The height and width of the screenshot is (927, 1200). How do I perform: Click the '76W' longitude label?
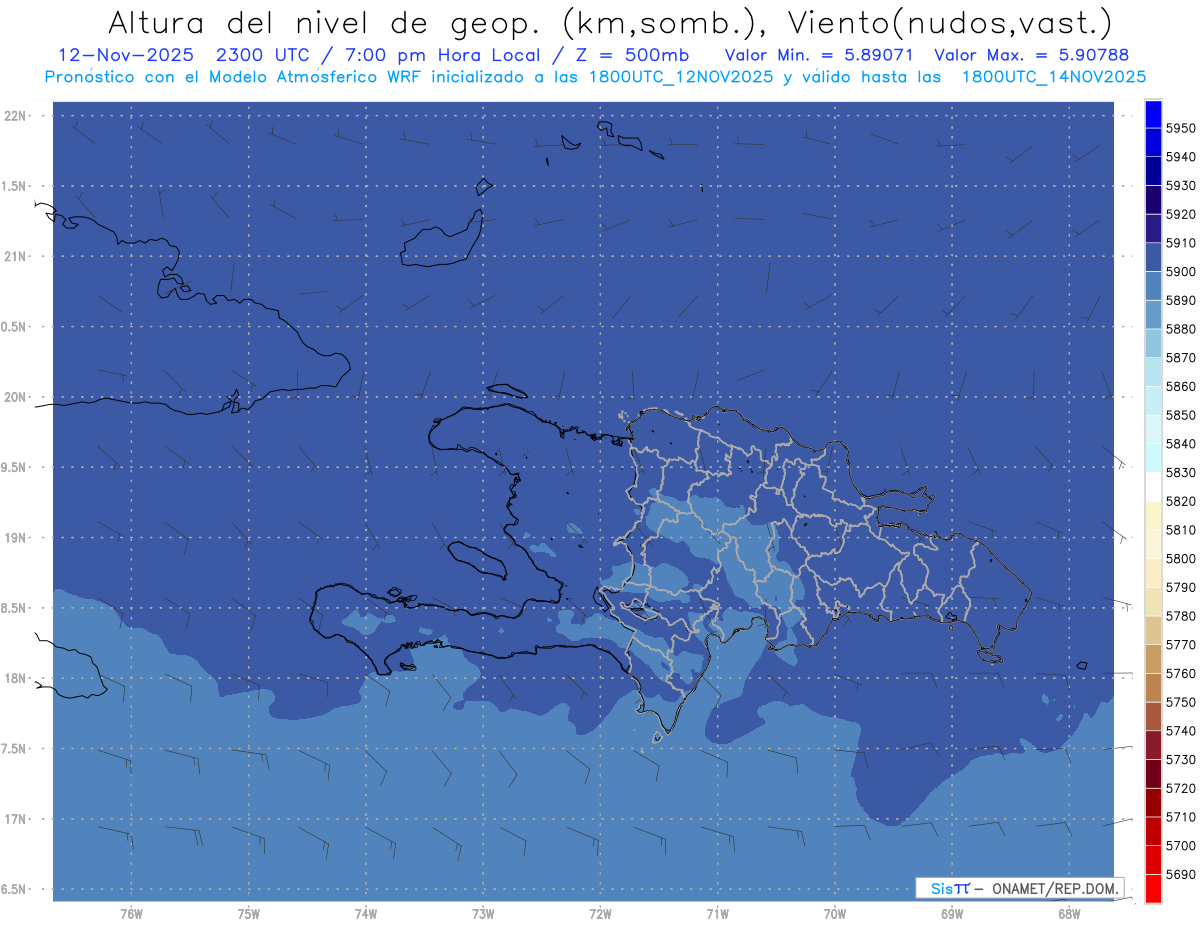[131, 914]
